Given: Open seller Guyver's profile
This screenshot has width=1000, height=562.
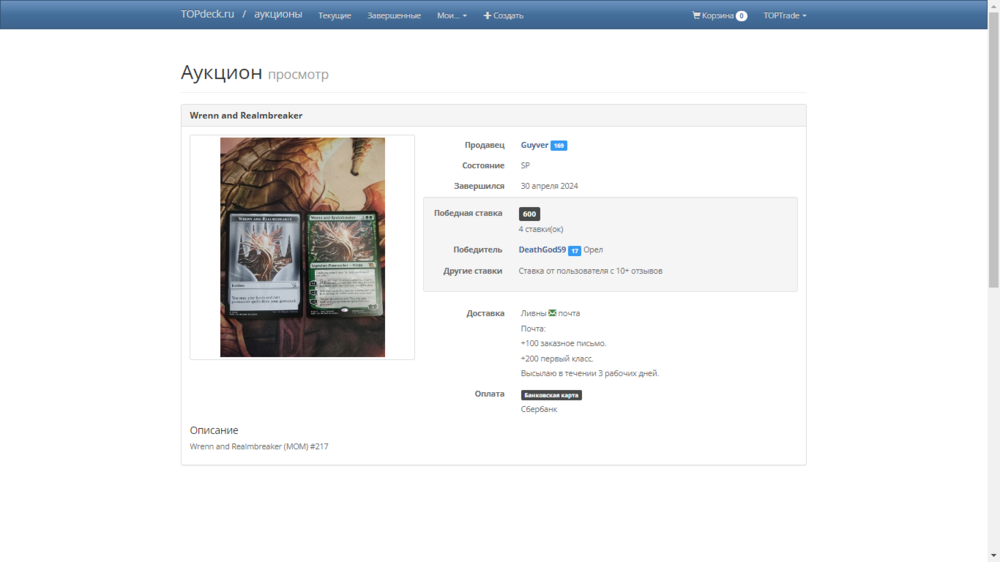Looking at the screenshot, I should [x=534, y=145].
